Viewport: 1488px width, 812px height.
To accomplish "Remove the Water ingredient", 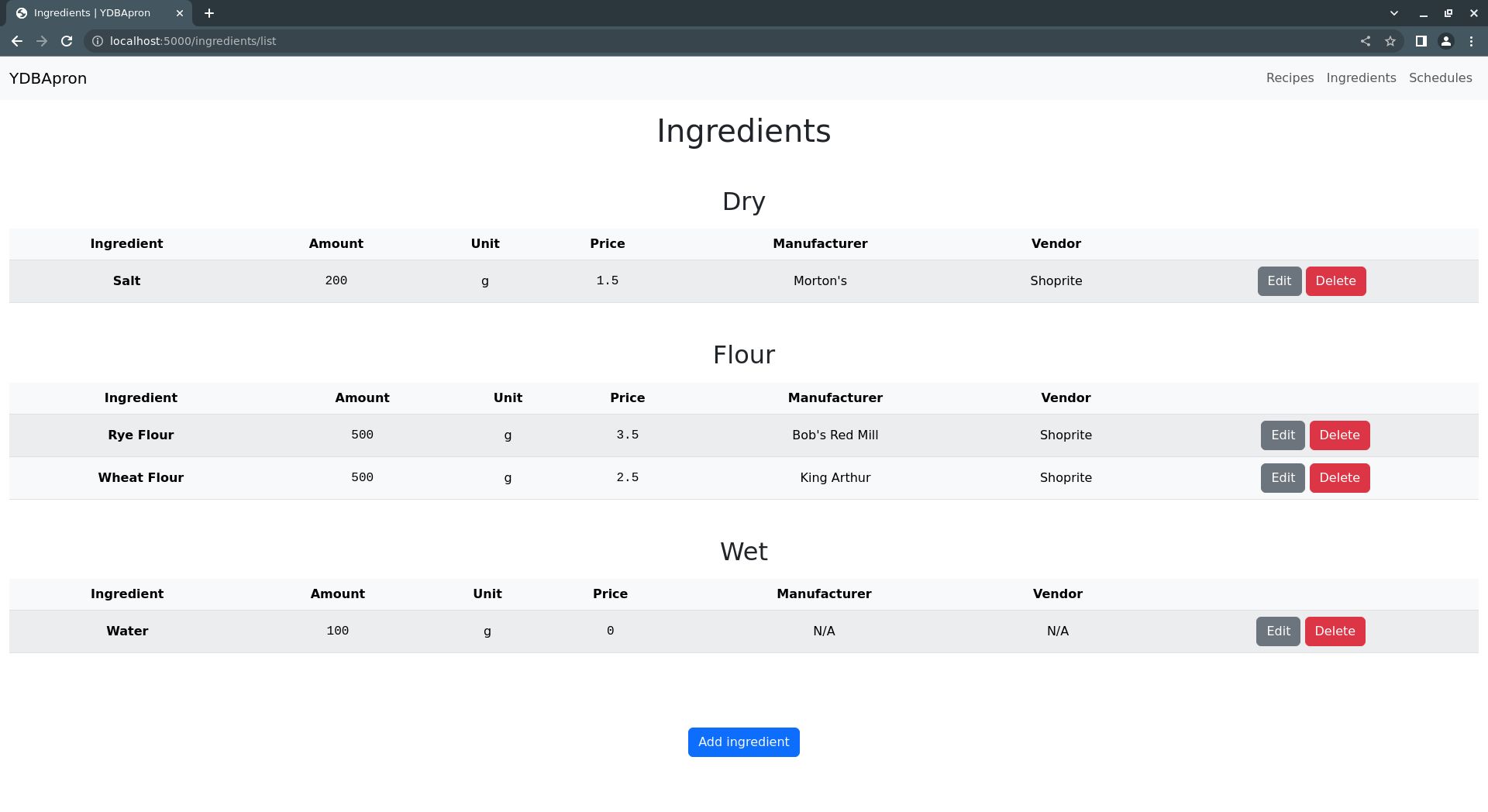I will [1335, 631].
